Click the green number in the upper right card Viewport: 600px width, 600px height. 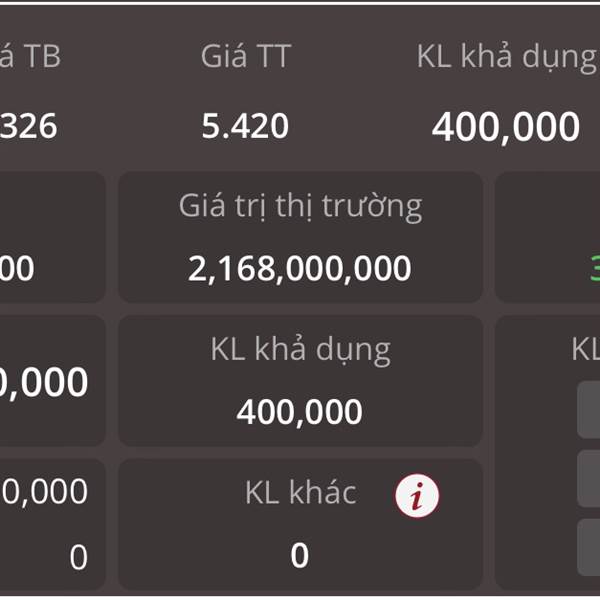pos(595,268)
